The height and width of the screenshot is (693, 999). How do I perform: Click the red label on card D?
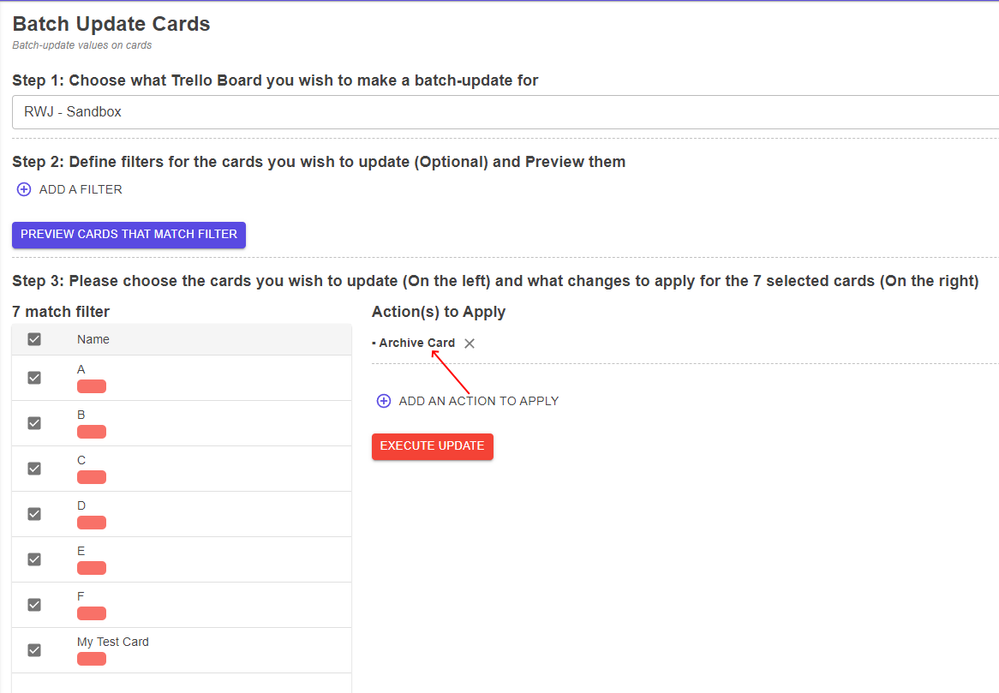click(92, 523)
